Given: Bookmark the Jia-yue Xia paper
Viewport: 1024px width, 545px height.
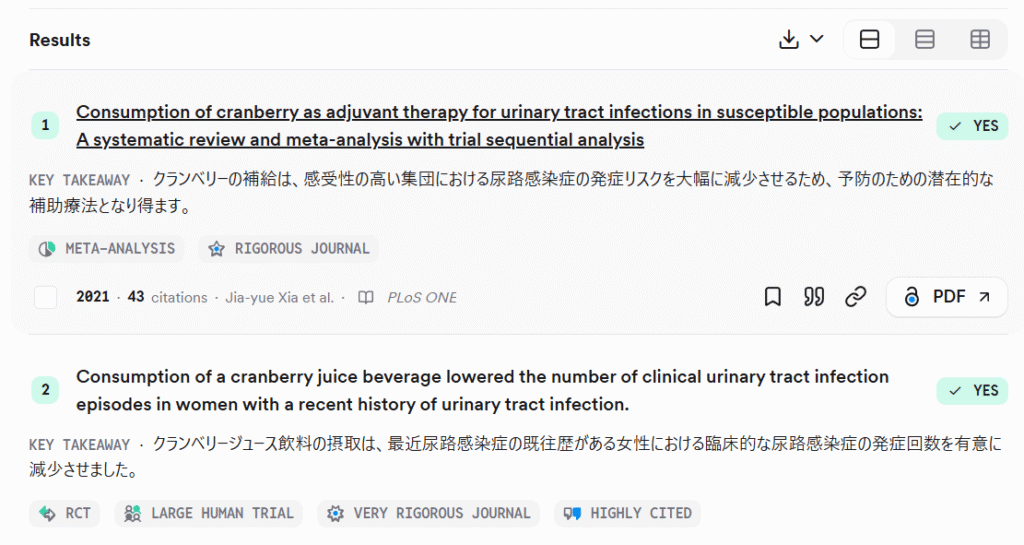Looking at the screenshot, I should (x=772, y=297).
